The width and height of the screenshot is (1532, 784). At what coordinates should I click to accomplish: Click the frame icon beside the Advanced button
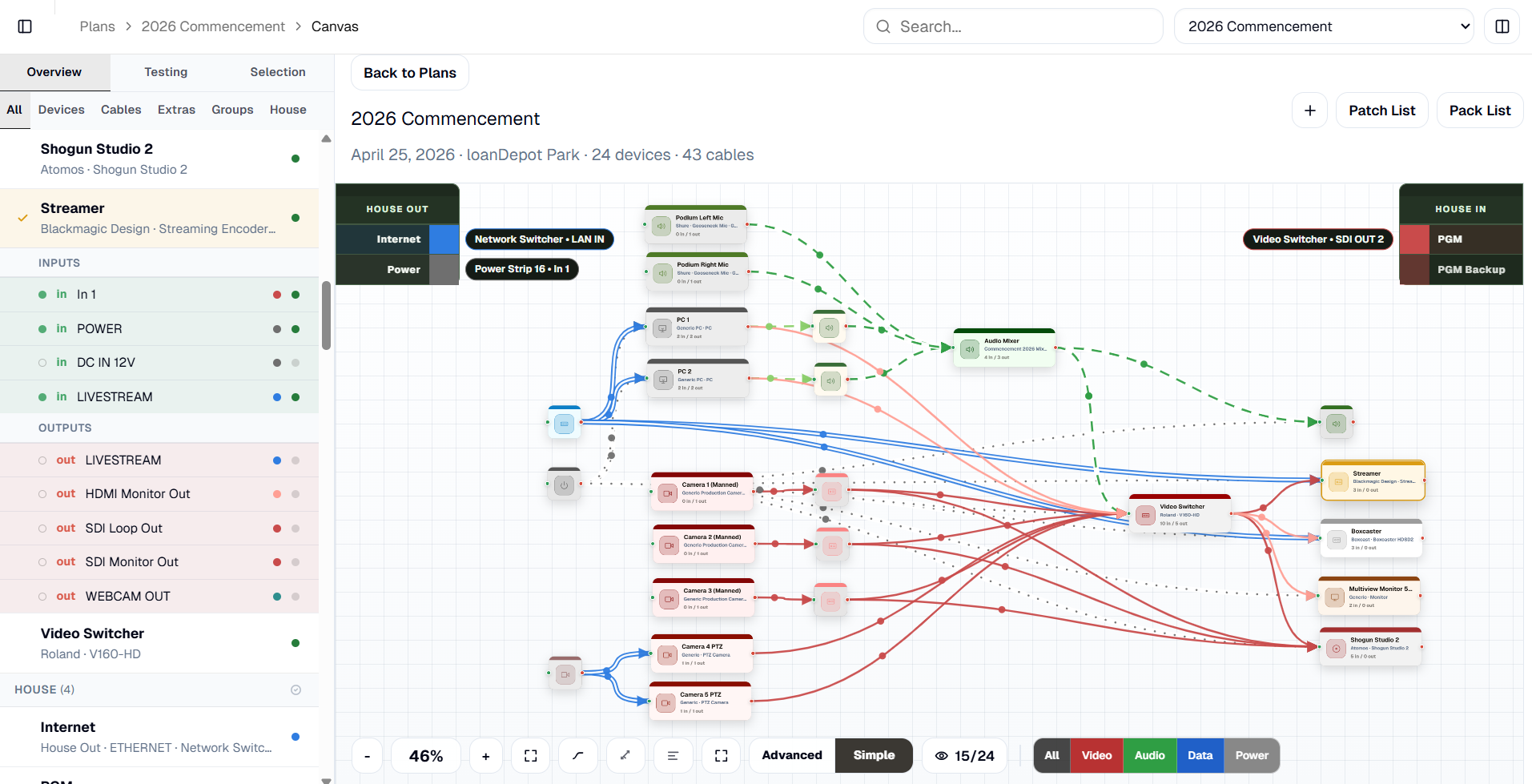pyautogui.click(x=722, y=756)
